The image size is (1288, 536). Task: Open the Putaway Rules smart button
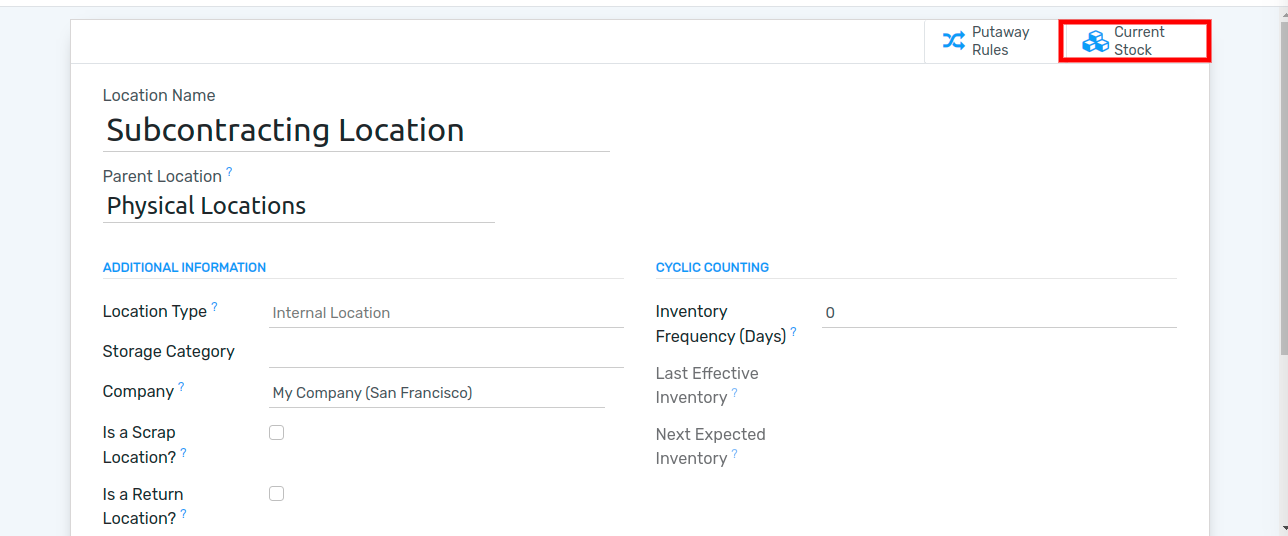click(992, 41)
